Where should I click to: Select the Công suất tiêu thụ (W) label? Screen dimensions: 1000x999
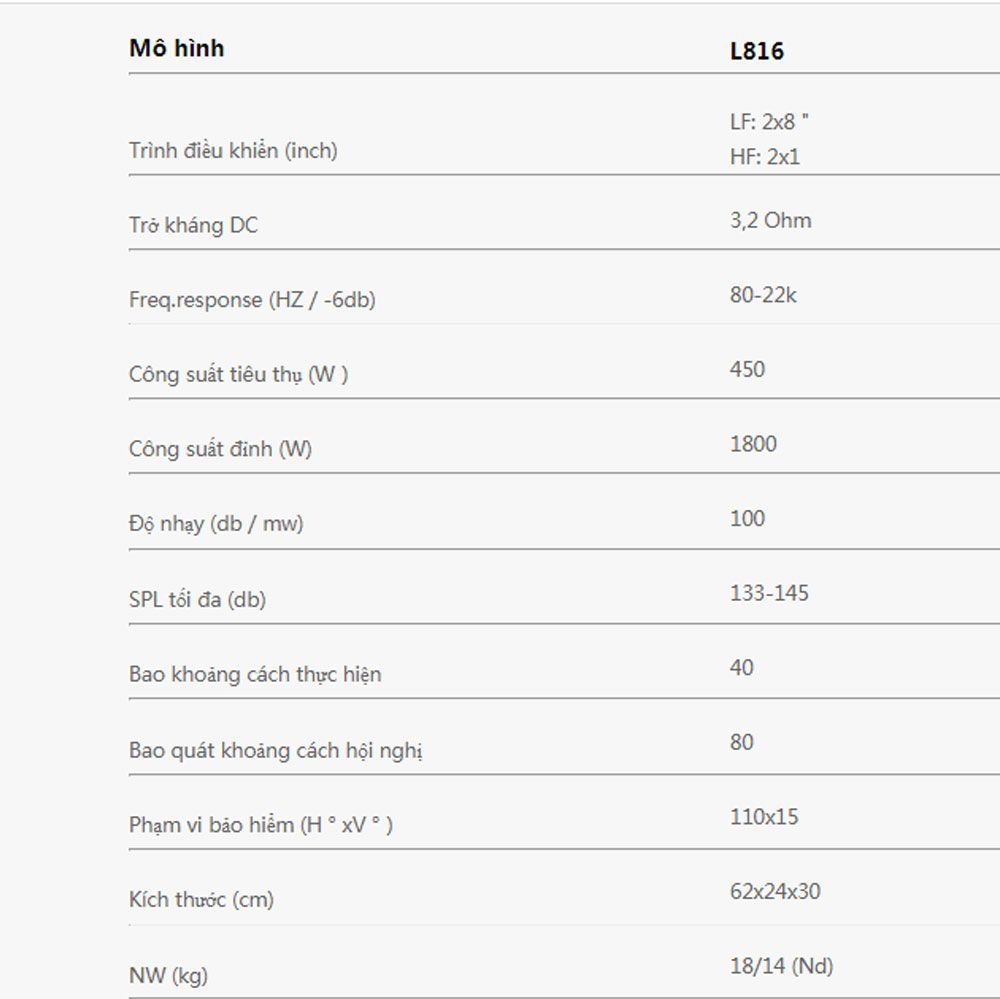click(239, 374)
